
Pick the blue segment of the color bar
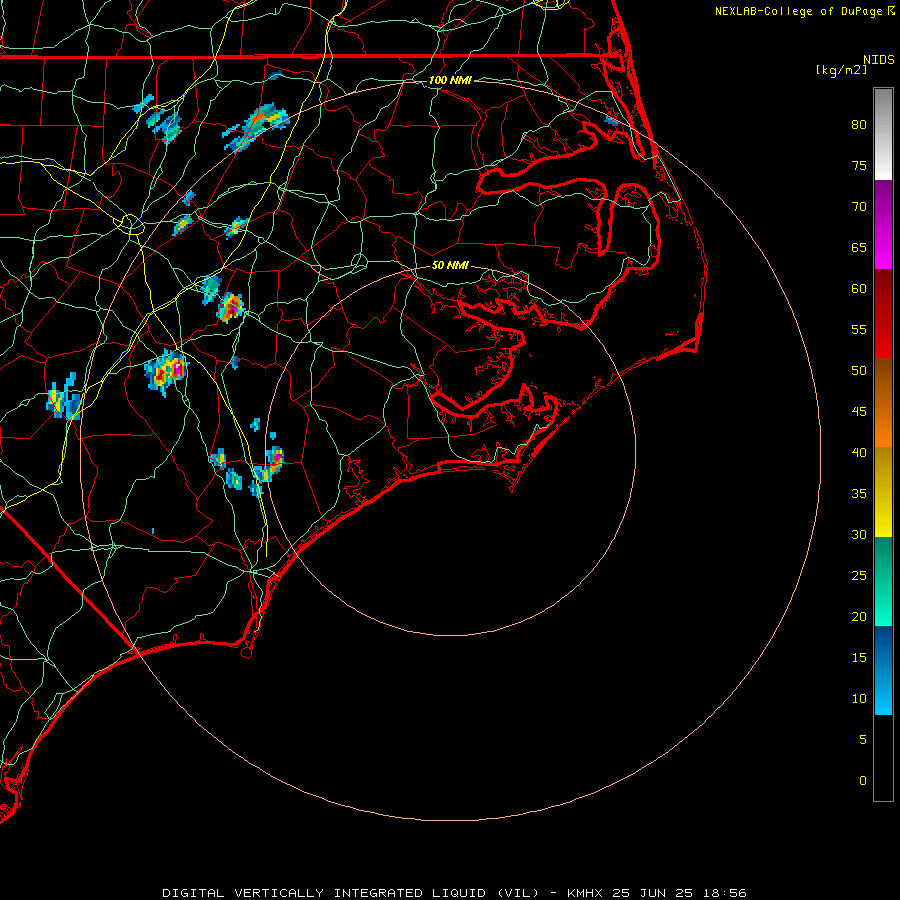click(883, 670)
